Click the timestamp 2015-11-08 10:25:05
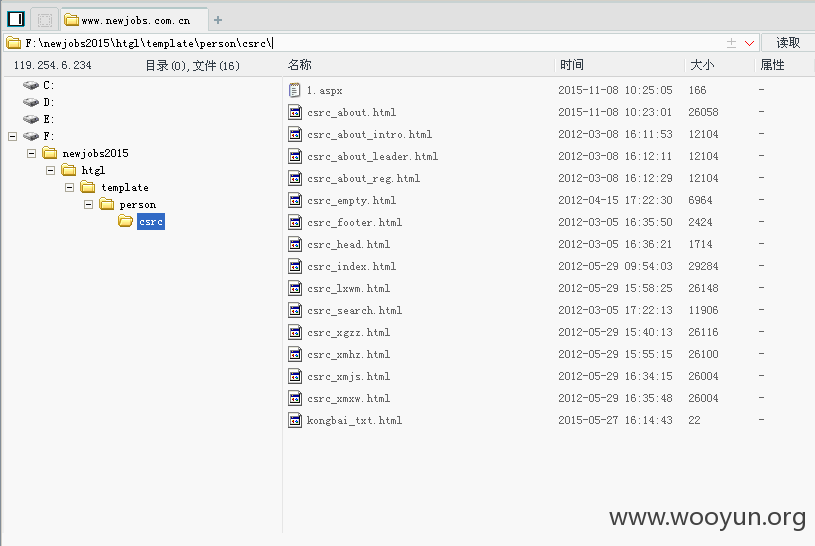Viewport: 815px width, 546px height. [x=615, y=90]
